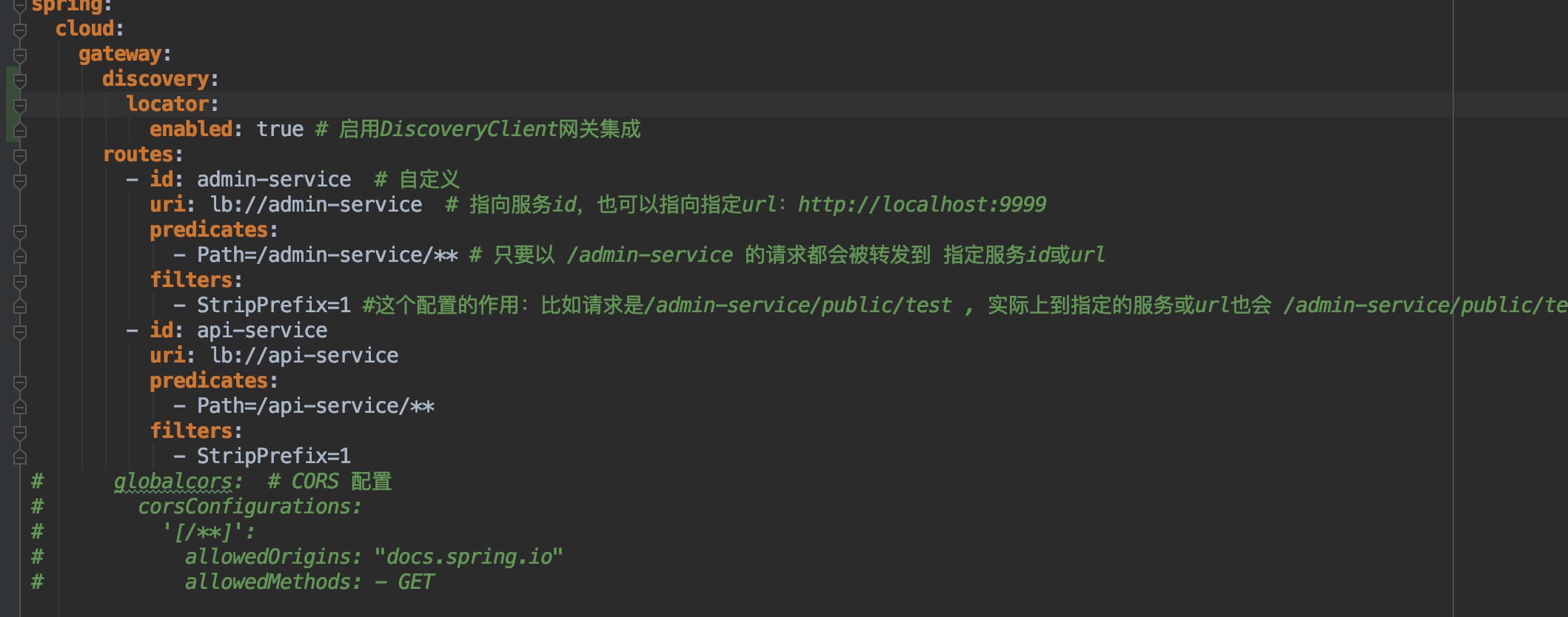Fold the admin-service route entry
The image size is (1568, 617).
click(20, 181)
